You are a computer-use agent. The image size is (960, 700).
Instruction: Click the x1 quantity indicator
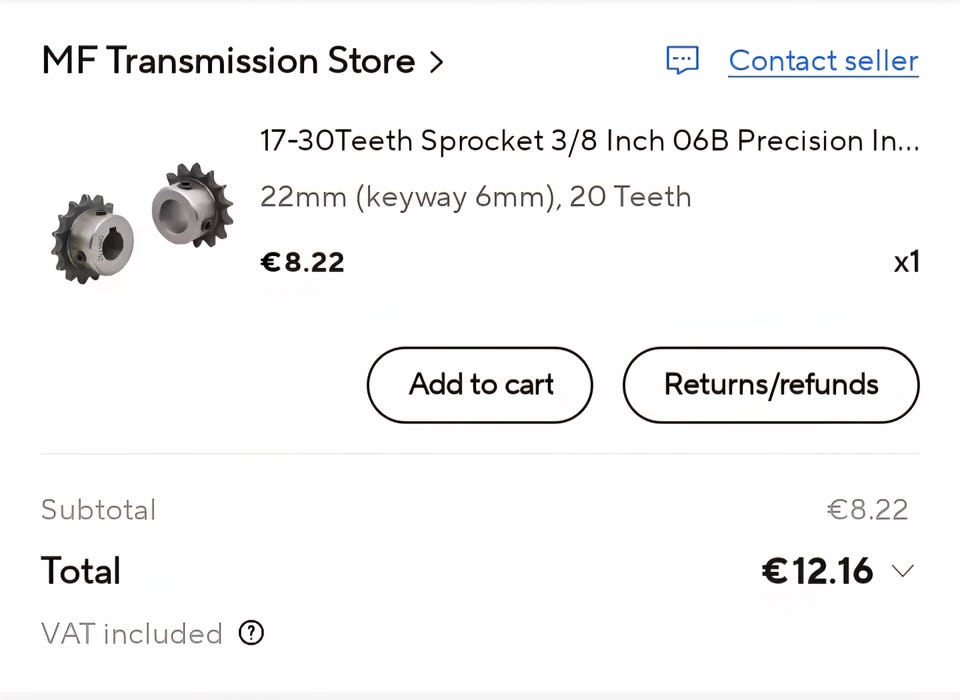[x=906, y=263]
